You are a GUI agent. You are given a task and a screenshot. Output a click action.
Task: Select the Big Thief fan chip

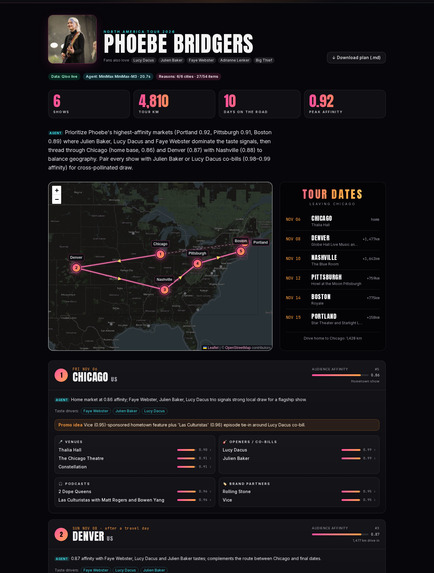point(264,60)
